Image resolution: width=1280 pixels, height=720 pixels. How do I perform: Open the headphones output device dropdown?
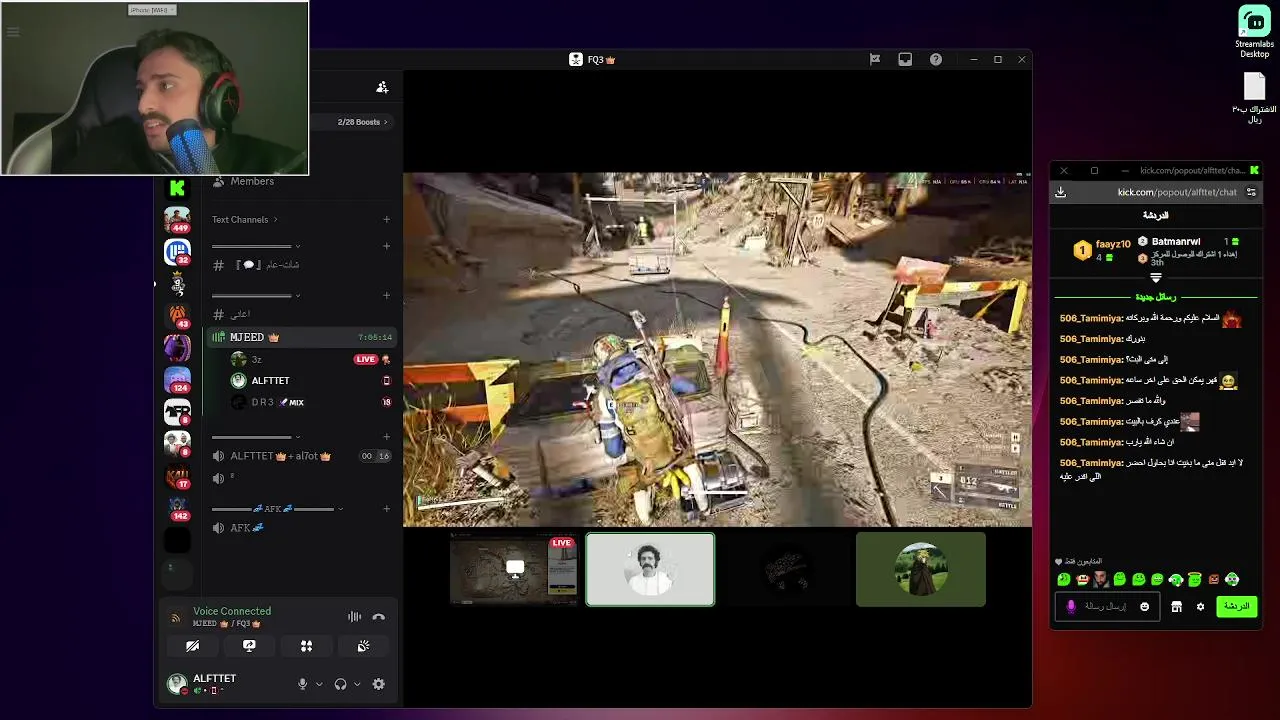[357, 684]
